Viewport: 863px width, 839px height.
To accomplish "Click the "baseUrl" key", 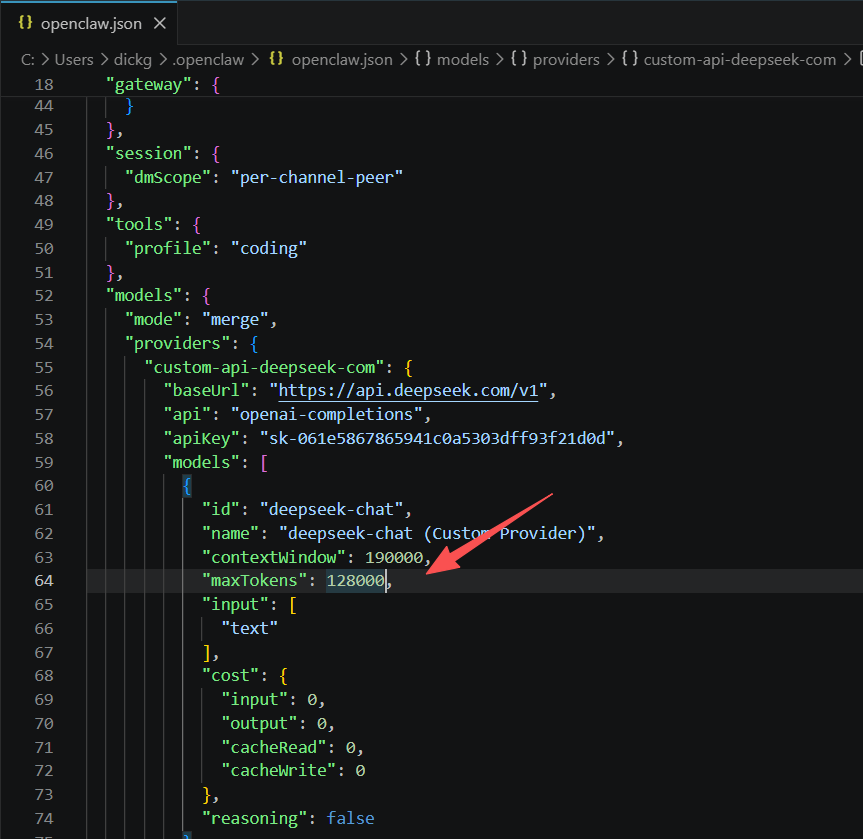I will click(x=206, y=390).
